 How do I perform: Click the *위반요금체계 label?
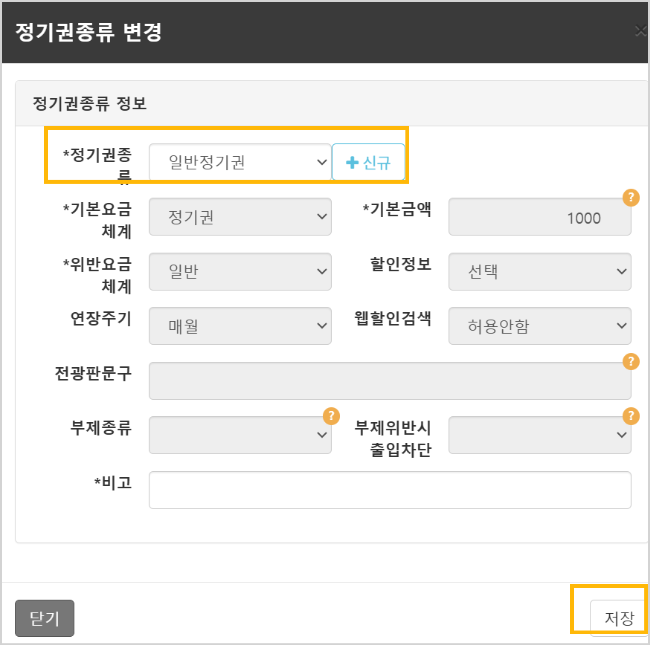(x=97, y=275)
